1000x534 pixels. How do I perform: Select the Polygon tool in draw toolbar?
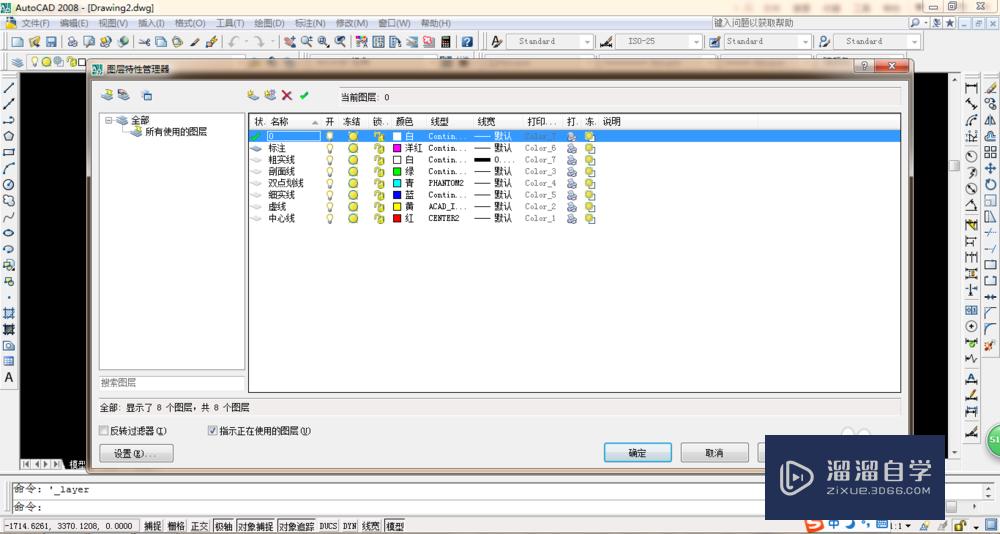pyautogui.click(x=9, y=136)
